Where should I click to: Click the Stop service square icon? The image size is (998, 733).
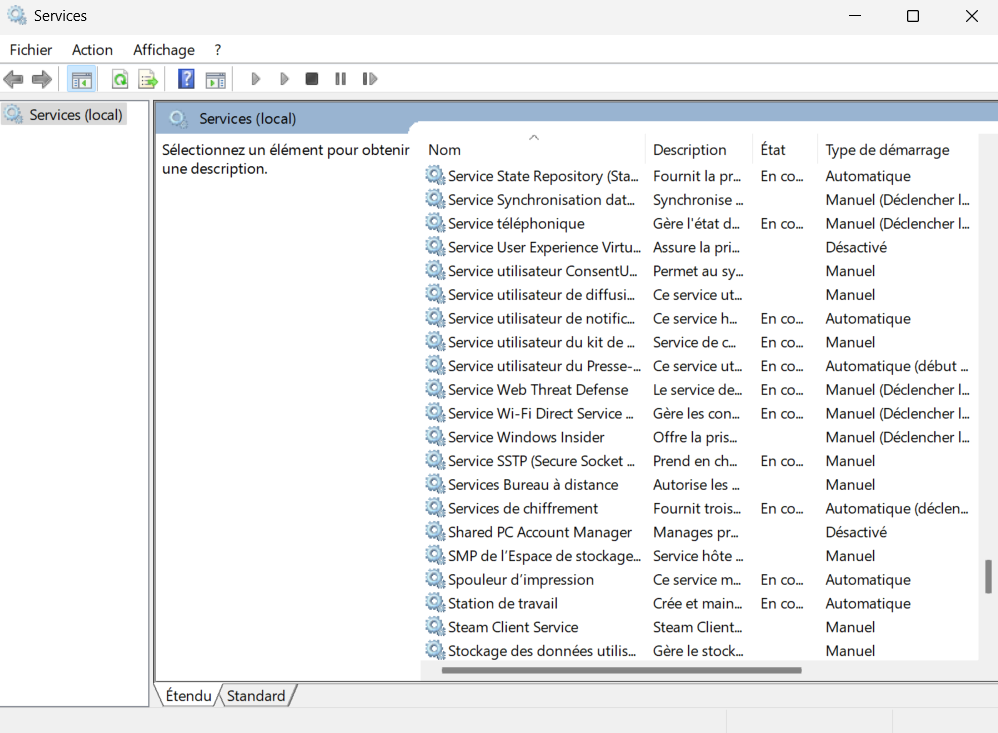[x=312, y=79]
